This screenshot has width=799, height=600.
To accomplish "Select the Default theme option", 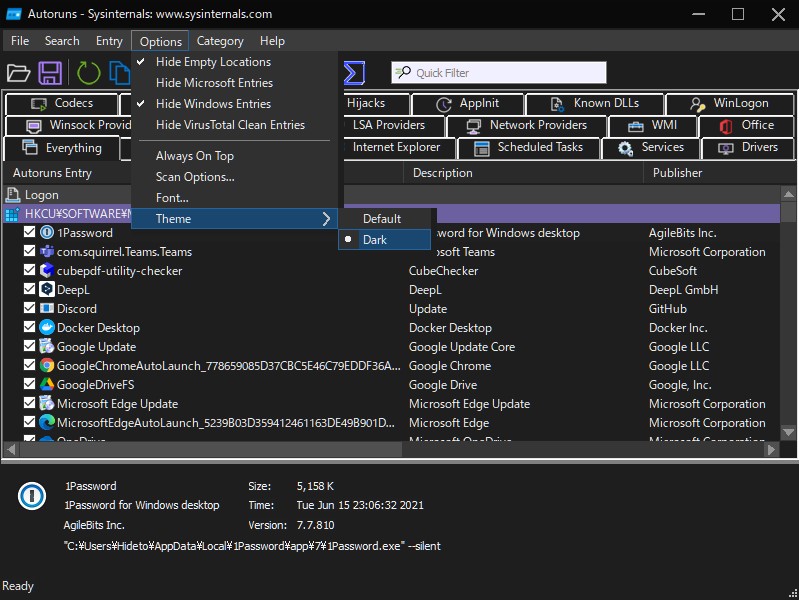I will [385, 219].
